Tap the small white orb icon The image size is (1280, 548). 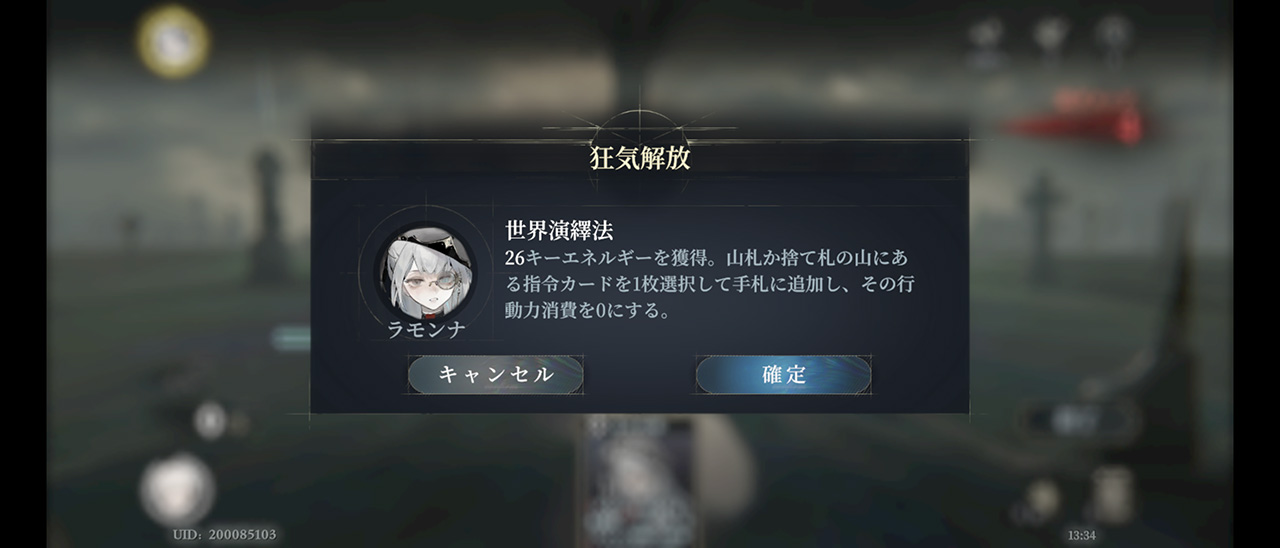[210, 420]
